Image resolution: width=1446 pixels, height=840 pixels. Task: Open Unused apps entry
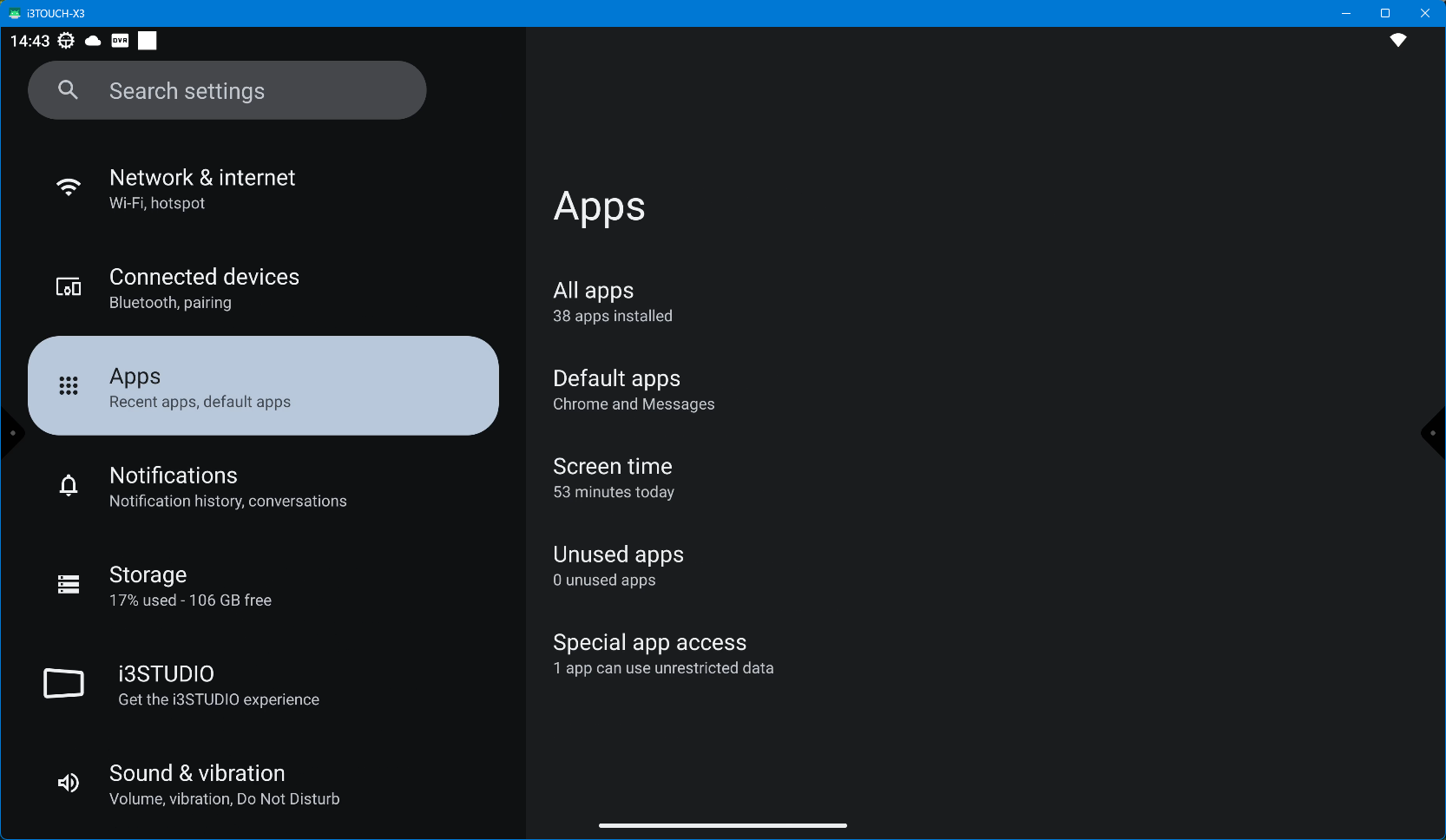click(x=618, y=566)
